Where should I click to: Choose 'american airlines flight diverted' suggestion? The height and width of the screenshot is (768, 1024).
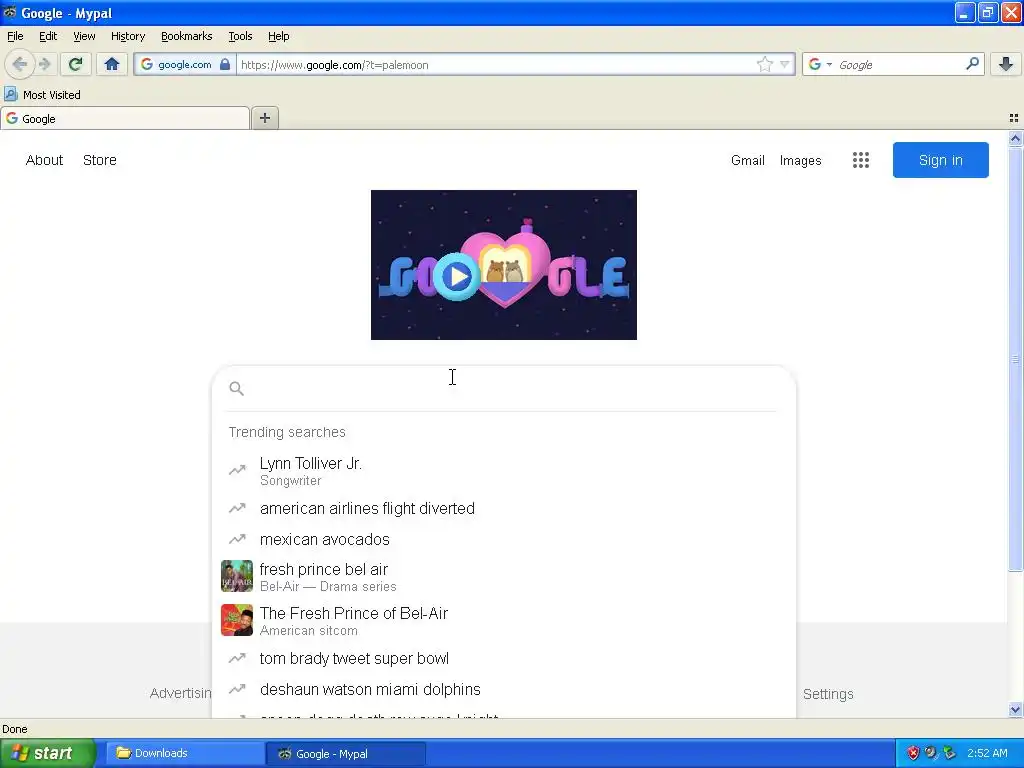click(367, 509)
